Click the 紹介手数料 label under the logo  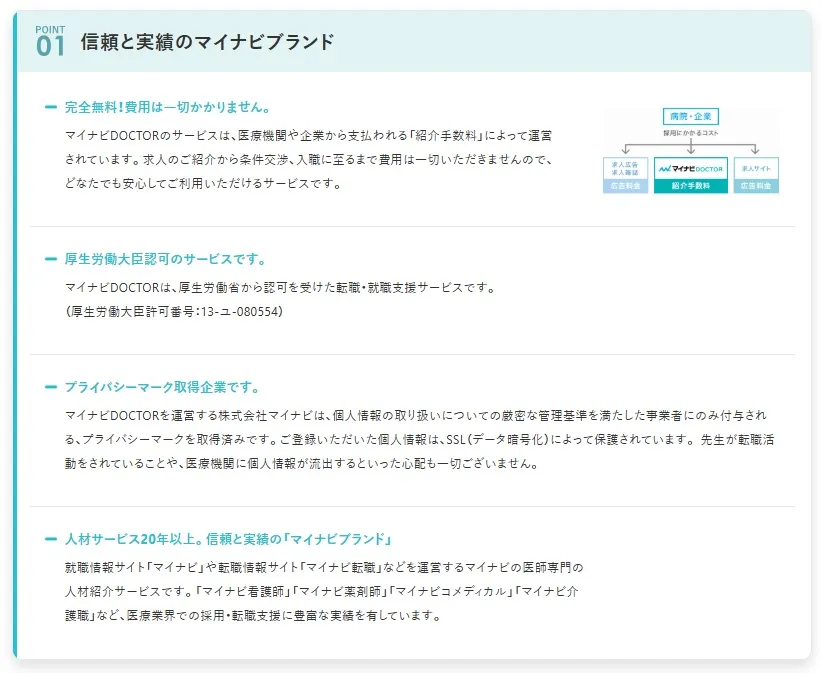[x=691, y=186]
